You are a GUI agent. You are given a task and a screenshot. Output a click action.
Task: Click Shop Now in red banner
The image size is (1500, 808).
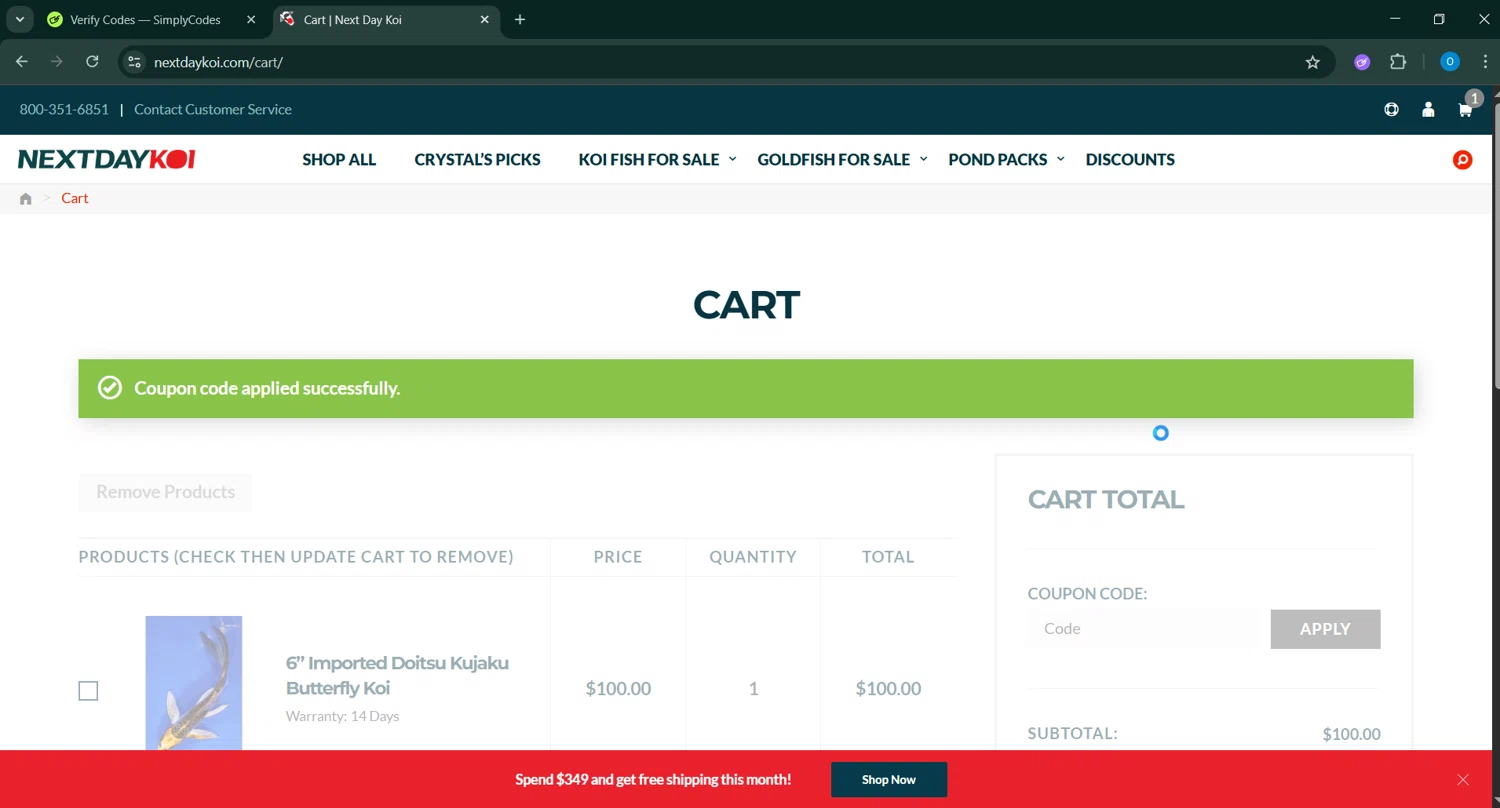889,779
